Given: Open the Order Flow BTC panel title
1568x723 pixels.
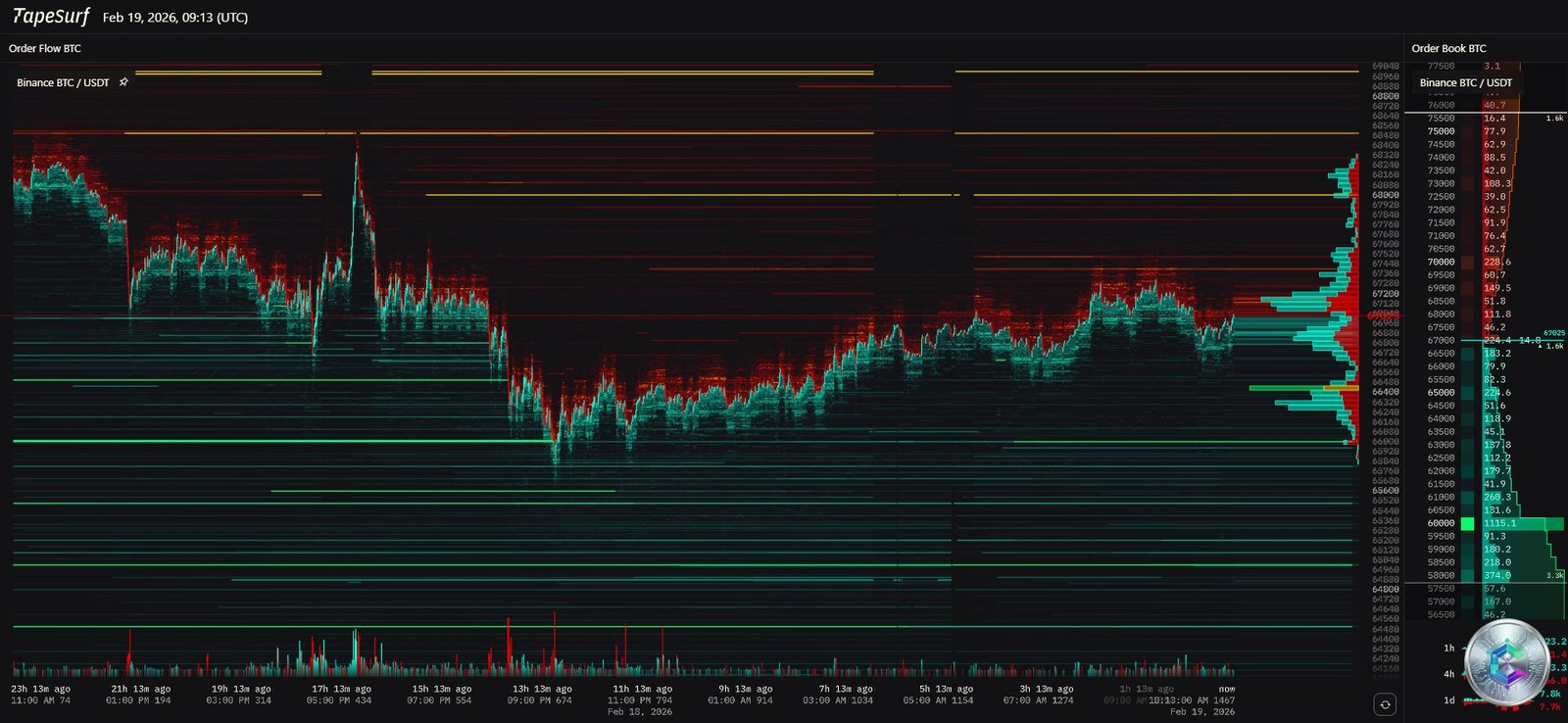Looking at the screenshot, I should pos(45,48).
